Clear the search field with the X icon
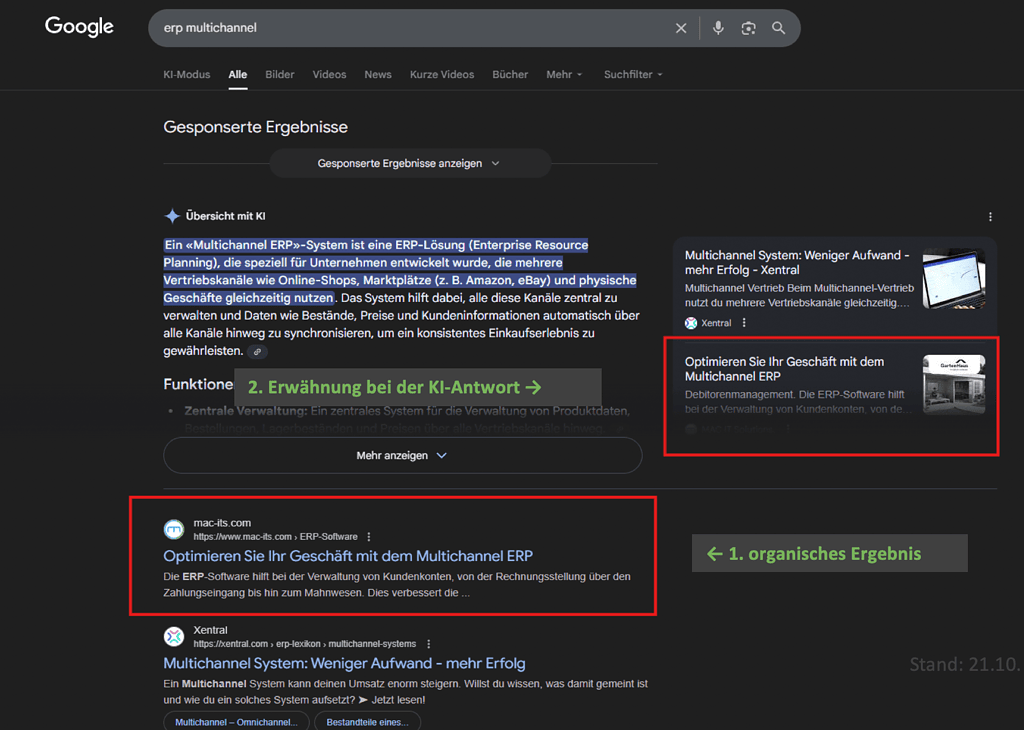The image size is (1024, 730). click(681, 28)
